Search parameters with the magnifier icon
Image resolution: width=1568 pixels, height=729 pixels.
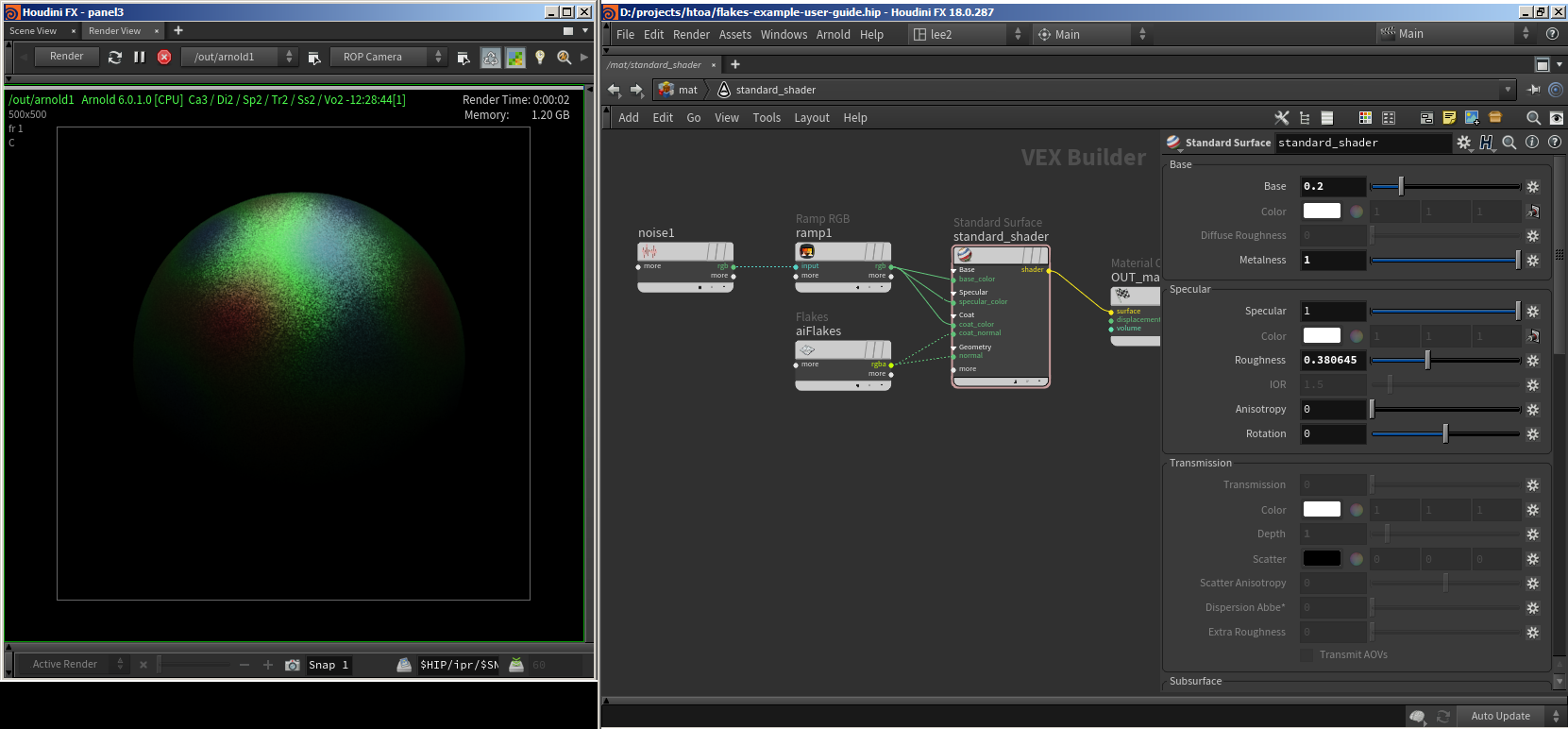click(1509, 143)
